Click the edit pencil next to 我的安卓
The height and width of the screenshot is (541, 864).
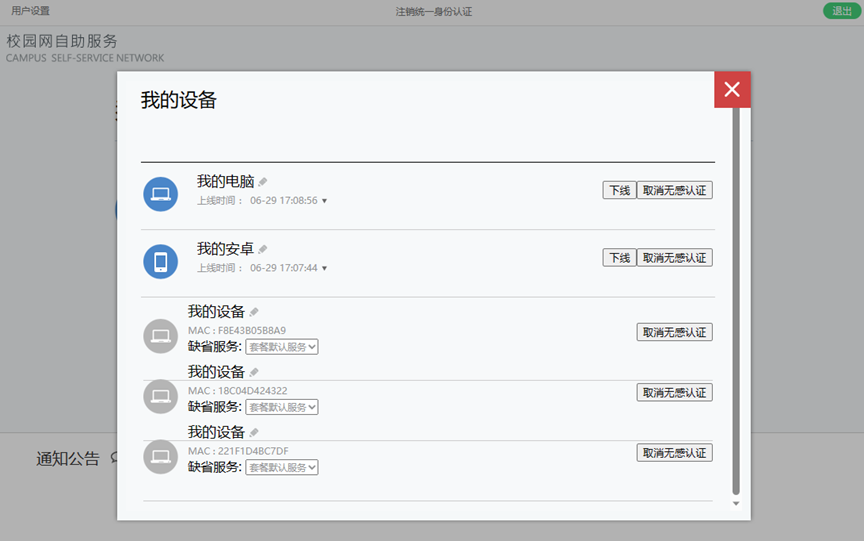pos(263,249)
